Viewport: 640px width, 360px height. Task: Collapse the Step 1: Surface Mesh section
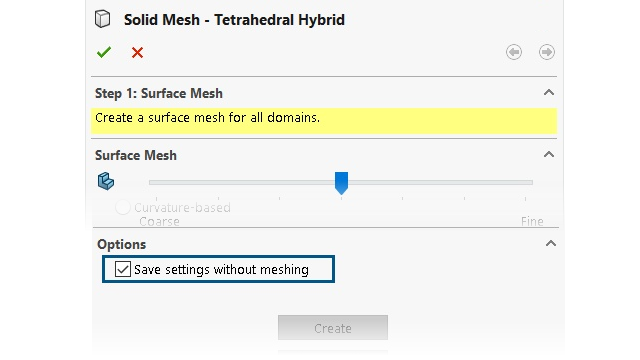(x=549, y=92)
